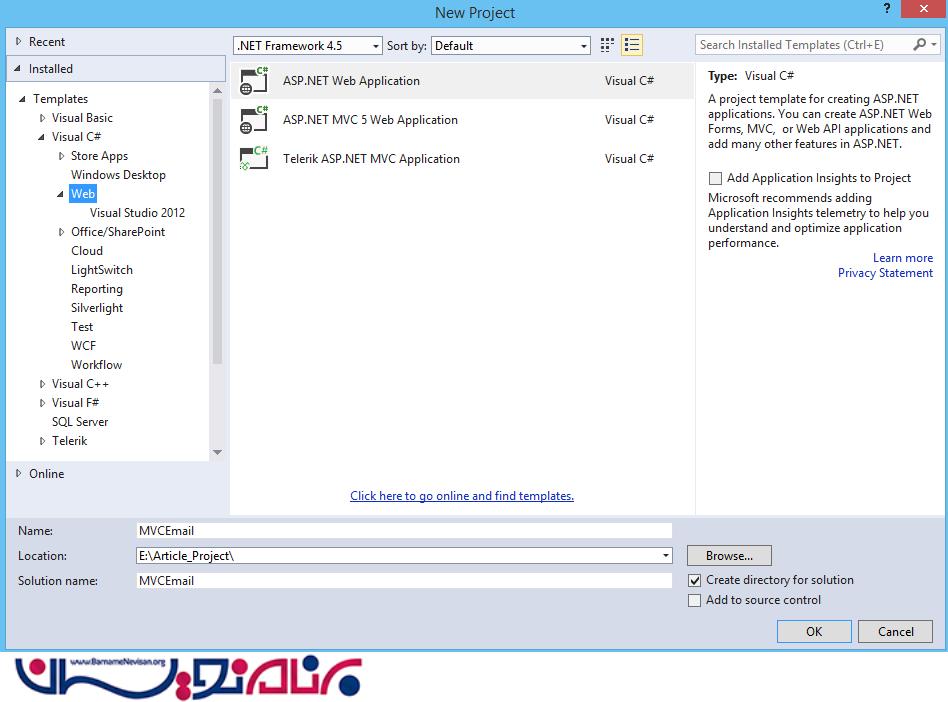Uncheck Create directory for solution
This screenshot has width=948, height=702.
click(x=695, y=580)
